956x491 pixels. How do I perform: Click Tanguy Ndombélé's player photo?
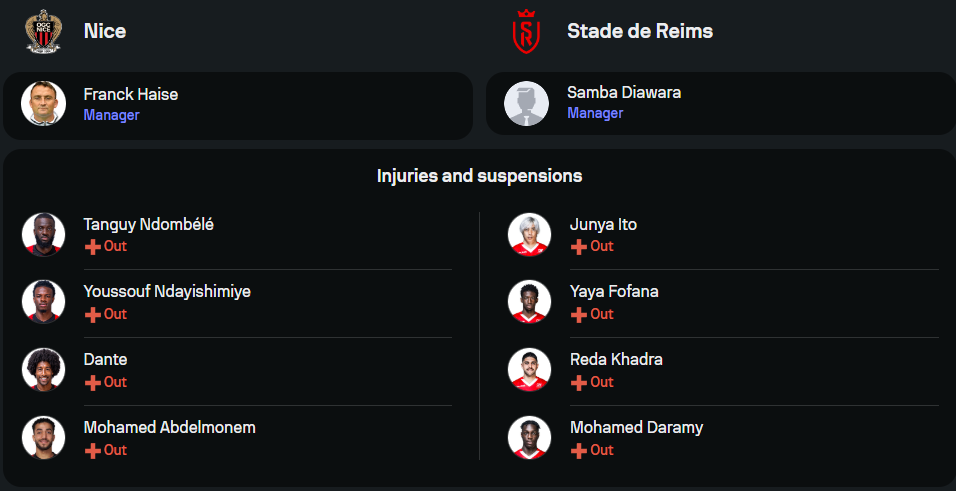[x=43, y=234]
